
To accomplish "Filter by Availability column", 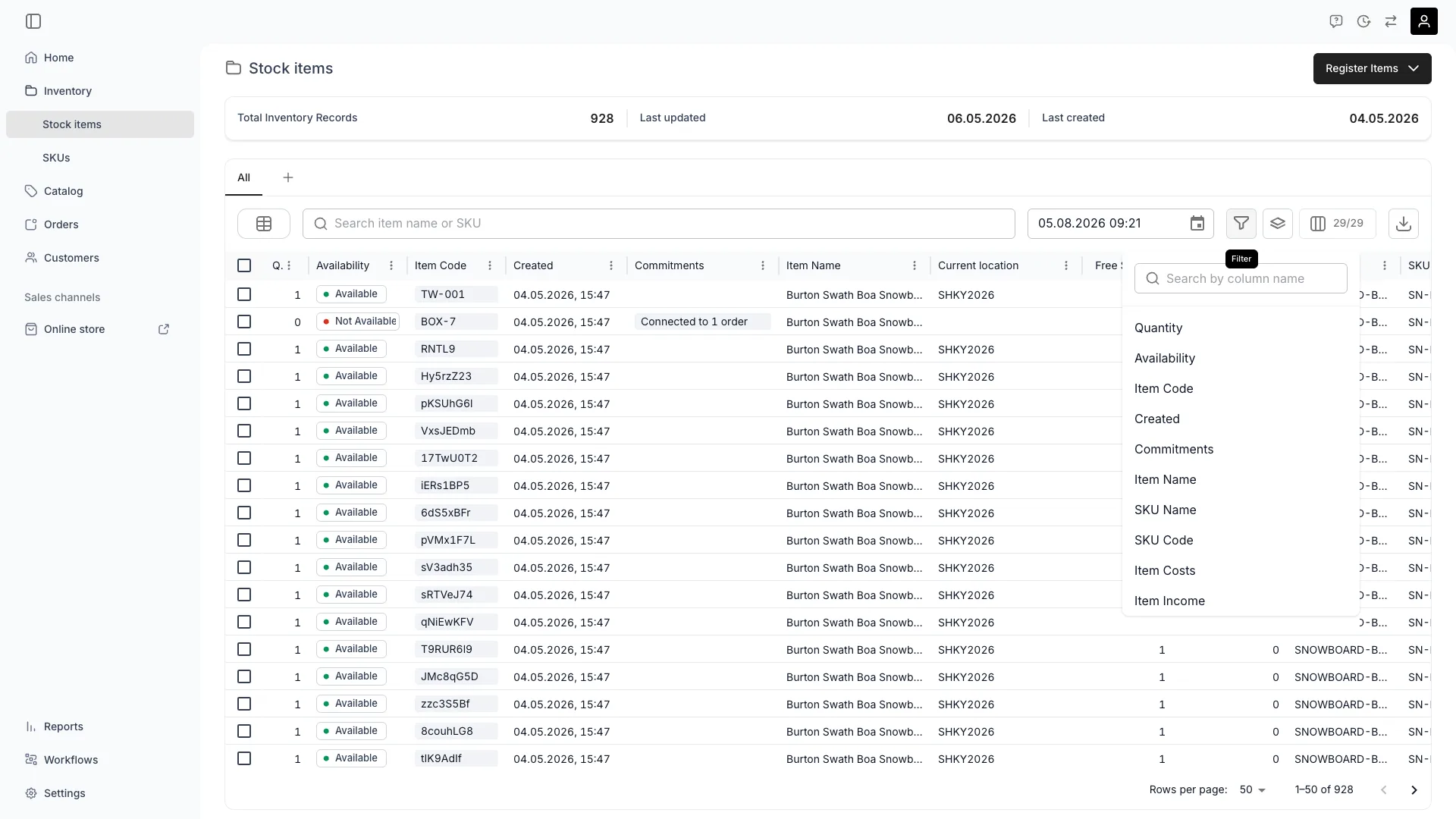I will point(1241,358).
